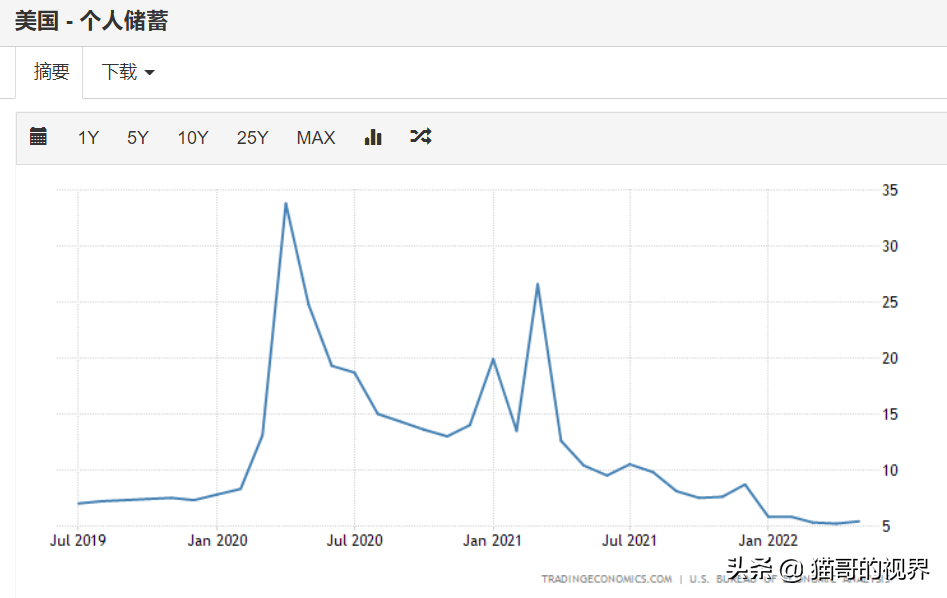The height and width of the screenshot is (598, 947).
Task: Expand the 下载 dropdown menu
Action: point(128,72)
